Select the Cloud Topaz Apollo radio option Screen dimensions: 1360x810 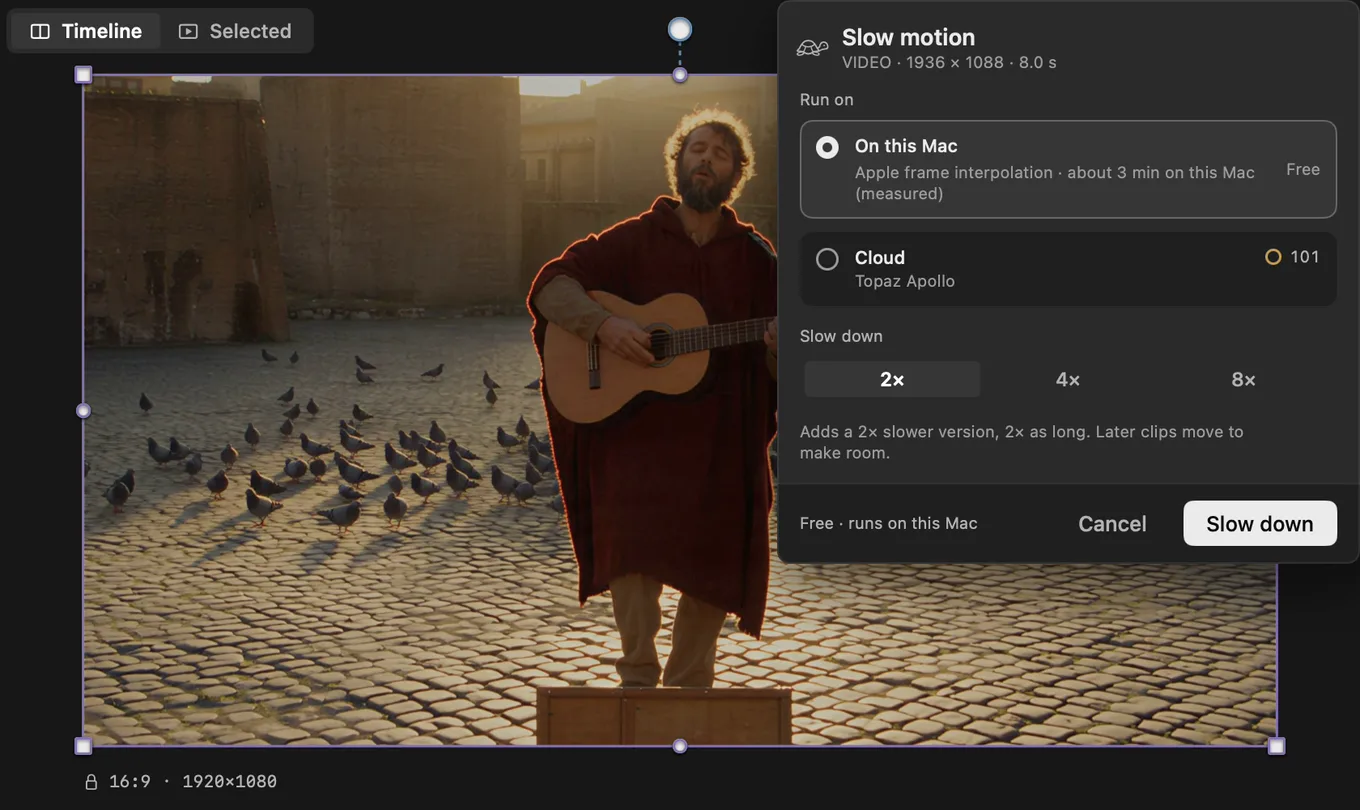[1068, 269]
